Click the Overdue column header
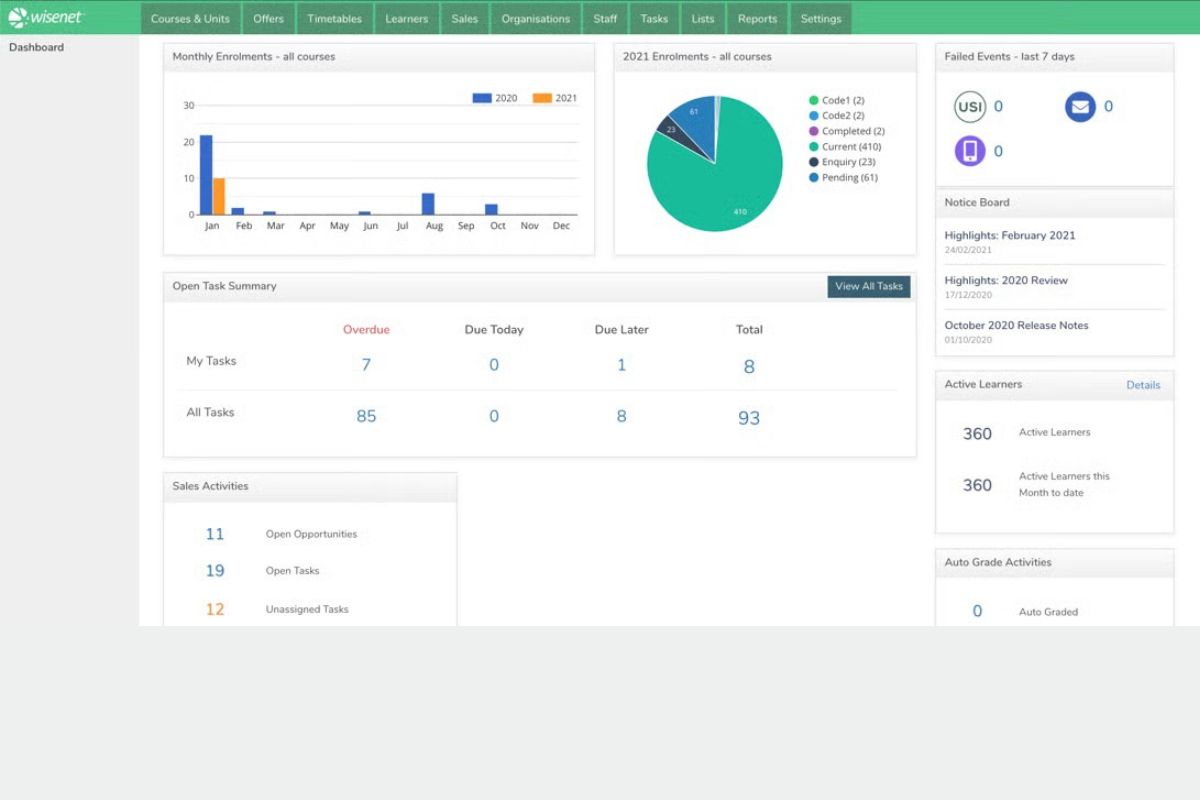This screenshot has width=1200, height=800. coord(366,329)
